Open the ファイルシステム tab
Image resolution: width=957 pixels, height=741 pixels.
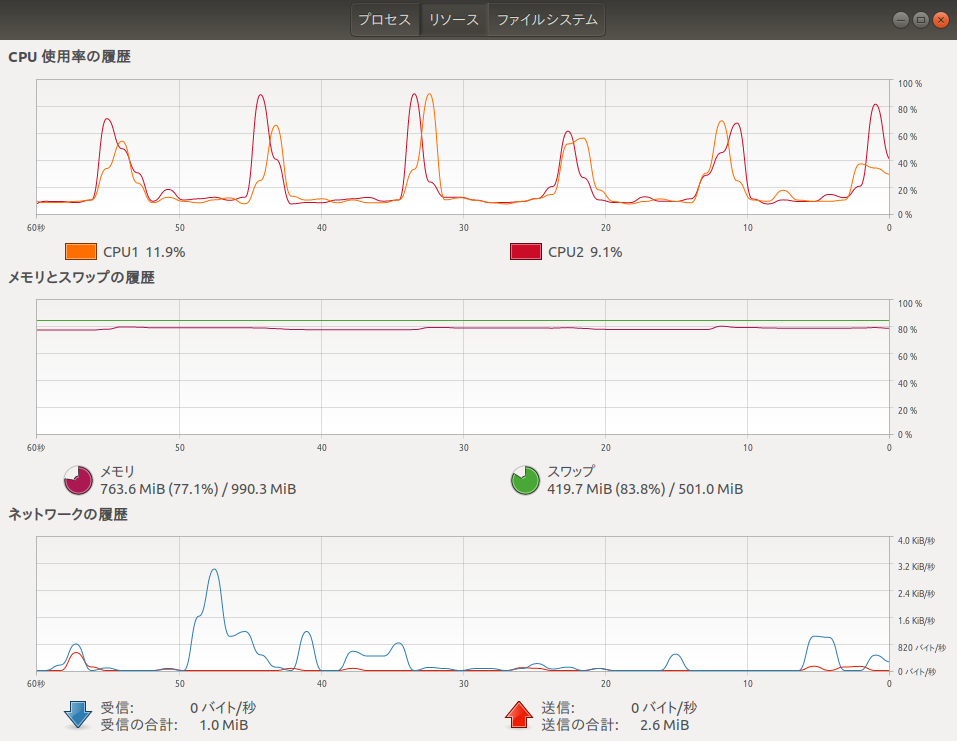pos(546,20)
